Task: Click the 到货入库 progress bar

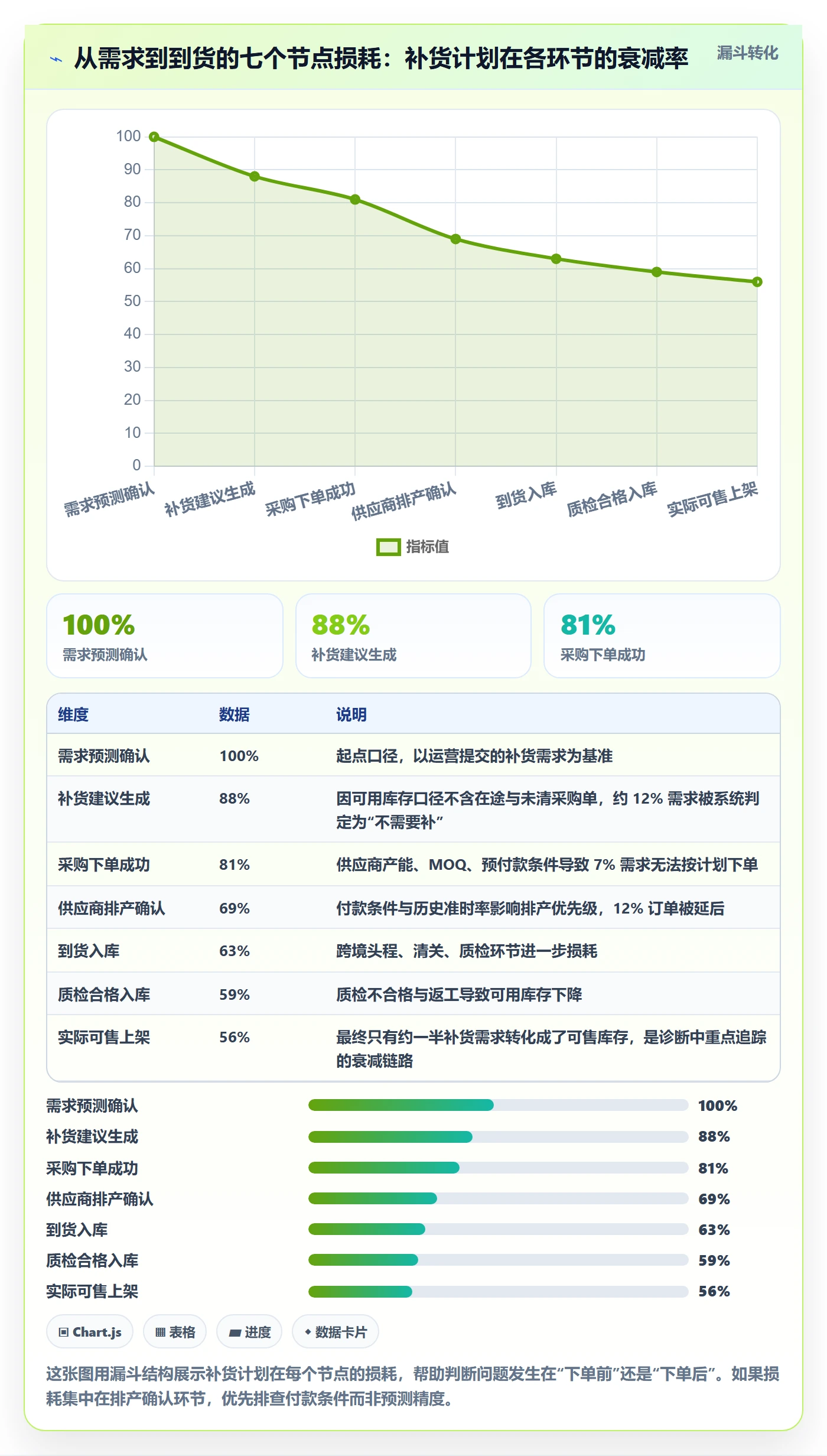Action: tap(499, 1229)
